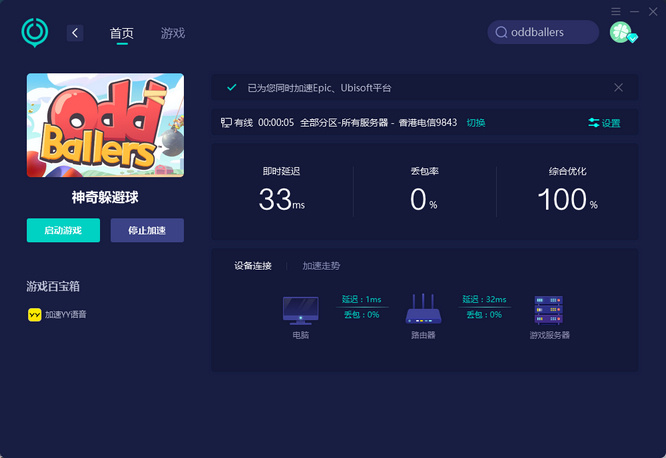Click the checkmark icon in notification bar
Viewport: 666px width, 458px height.
point(231,88)
